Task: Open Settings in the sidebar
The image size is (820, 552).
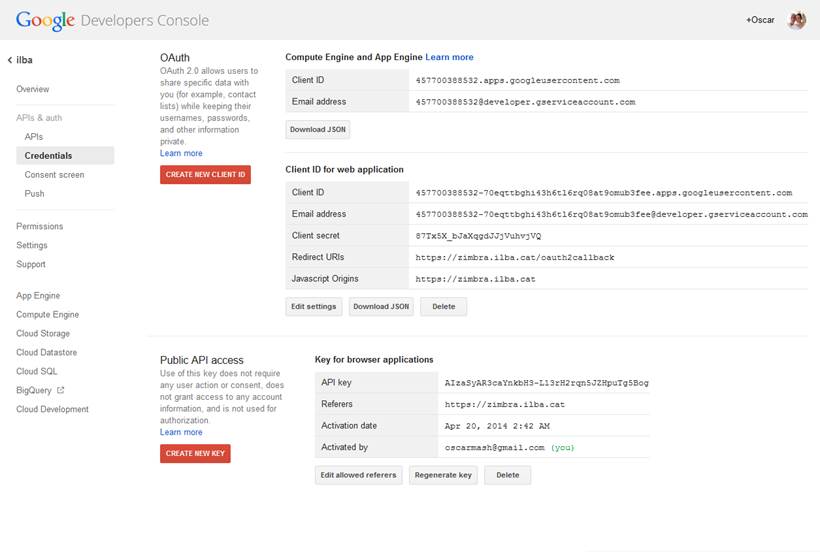Action: point(31,245)
